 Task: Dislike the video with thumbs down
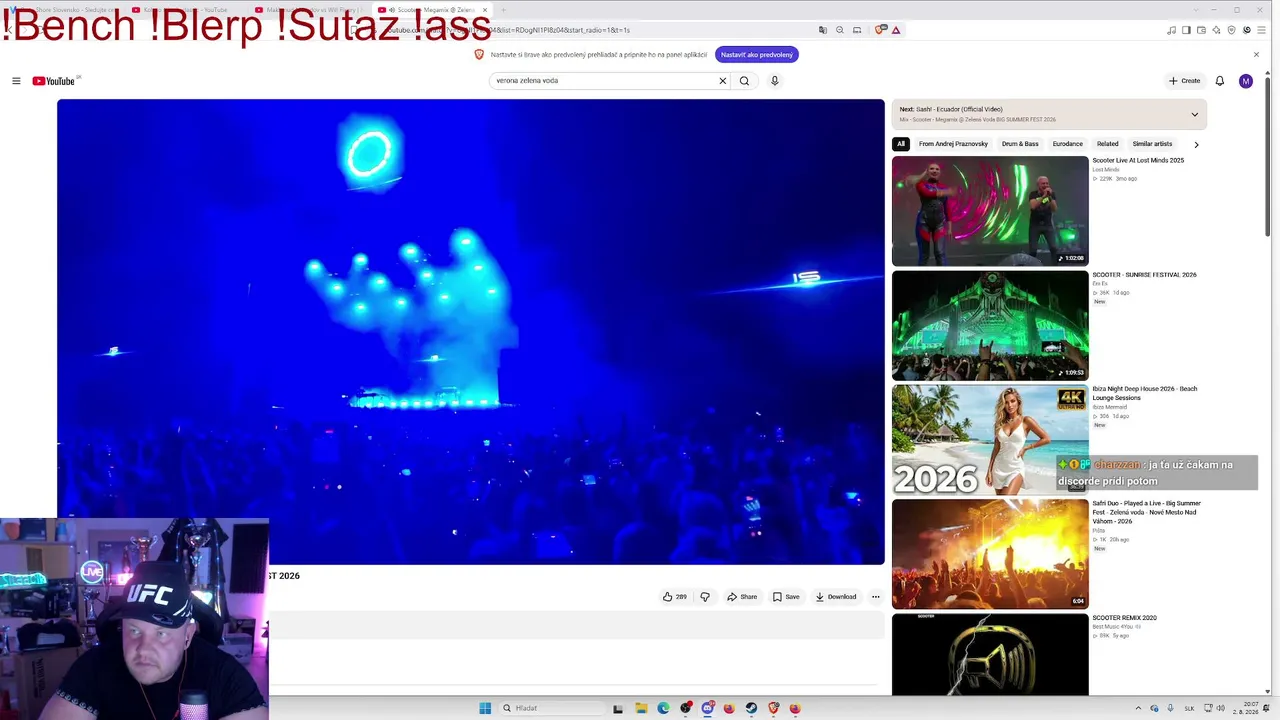pyautogui.click(x=705, y=597)
